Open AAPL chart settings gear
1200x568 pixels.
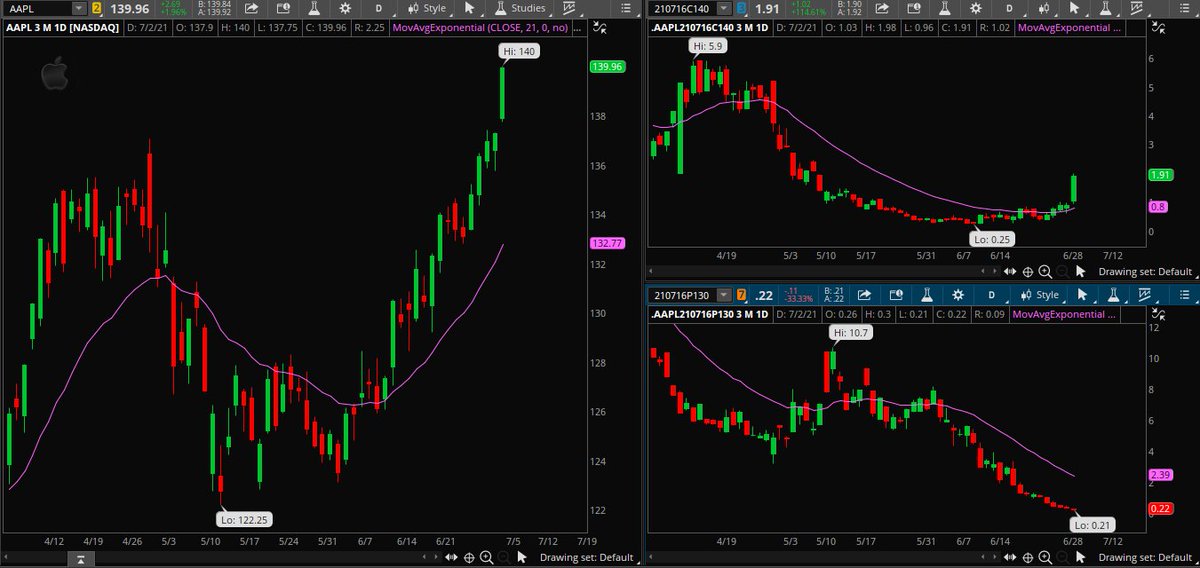(x=345, y=8)
